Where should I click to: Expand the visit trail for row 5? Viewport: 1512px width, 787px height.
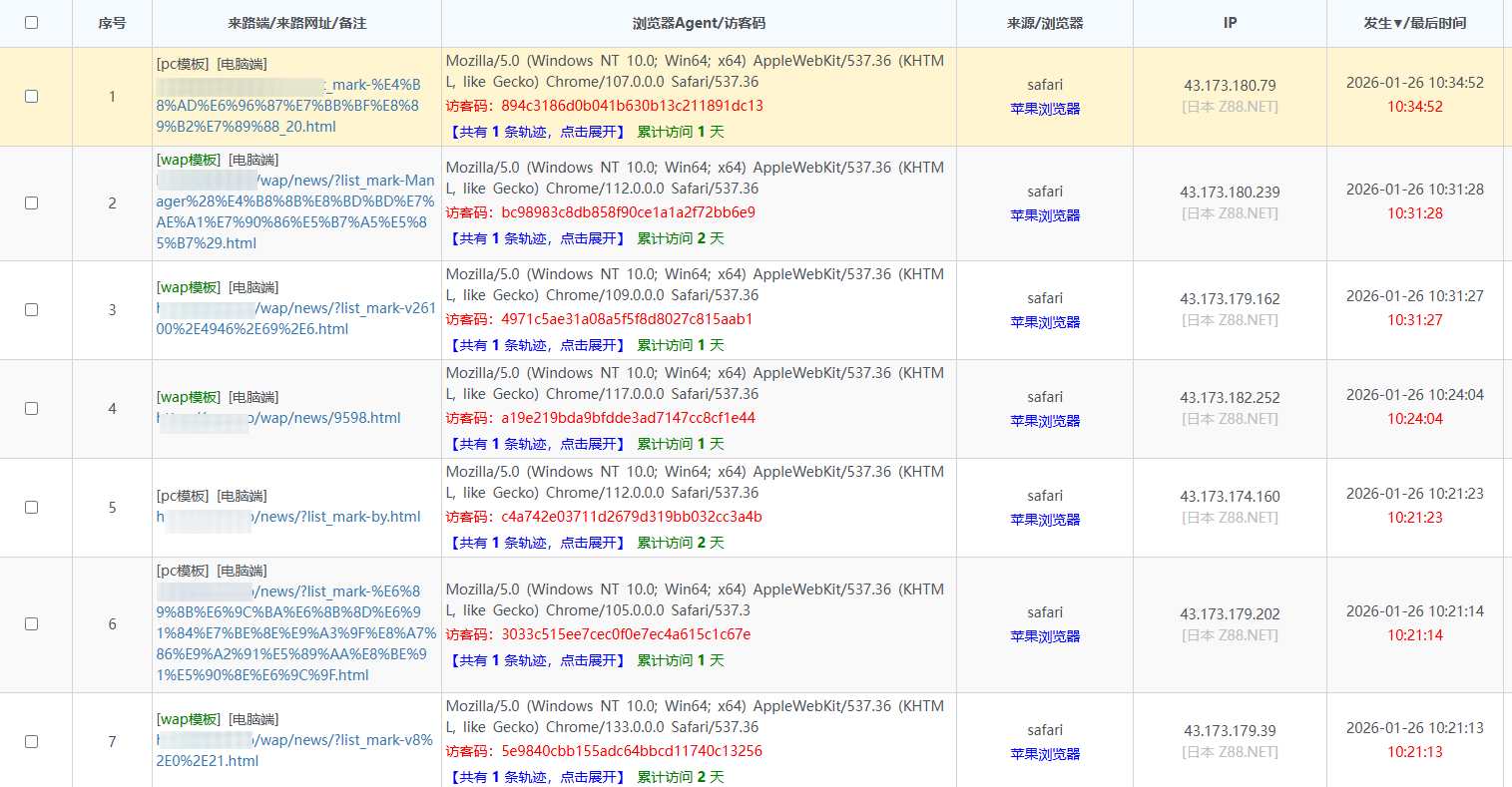(538, 543)
